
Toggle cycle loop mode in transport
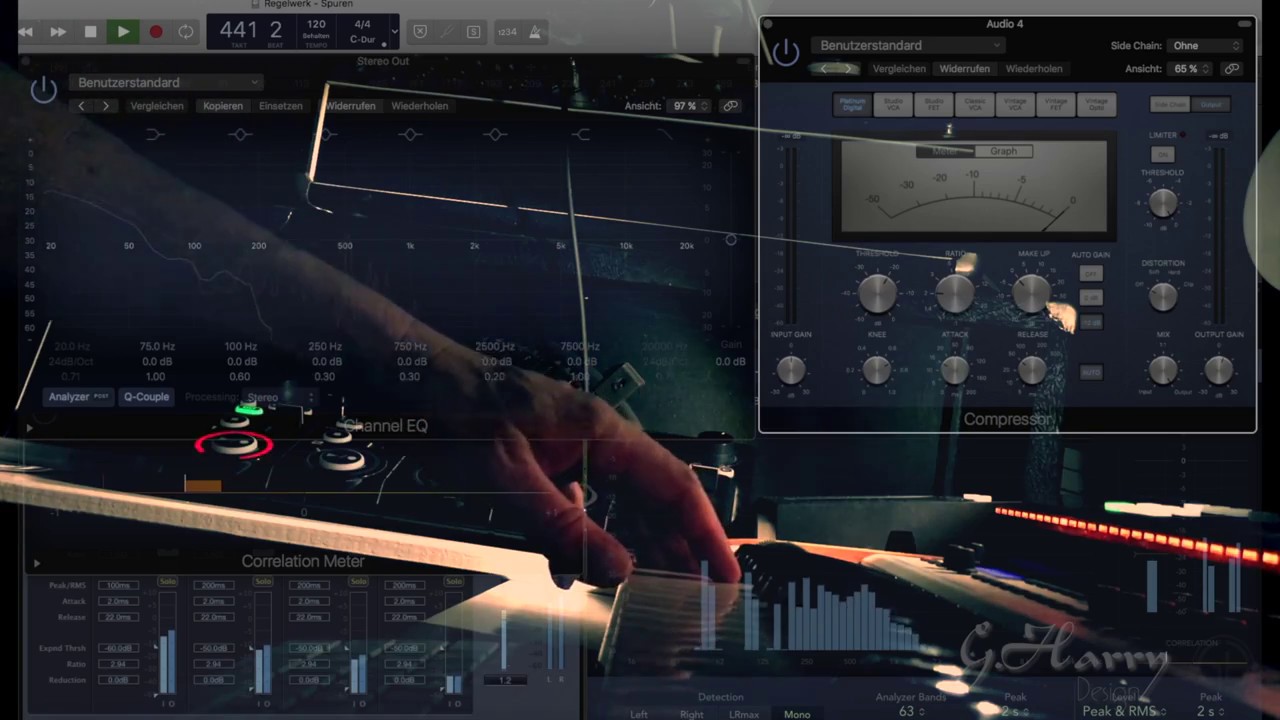click(186, 32)
